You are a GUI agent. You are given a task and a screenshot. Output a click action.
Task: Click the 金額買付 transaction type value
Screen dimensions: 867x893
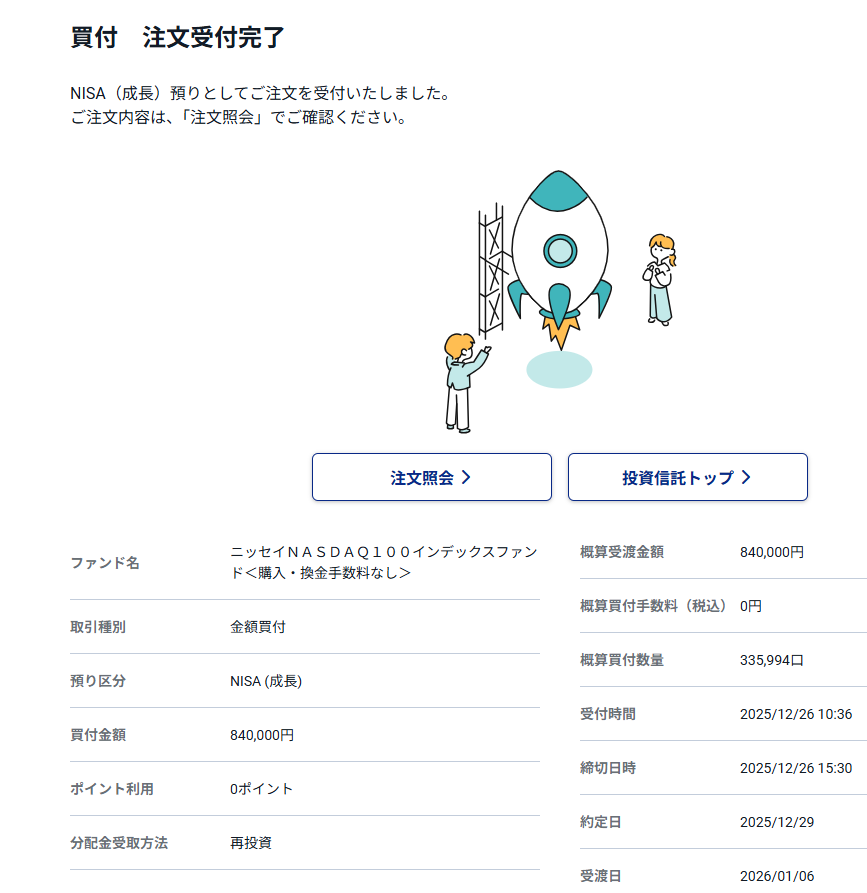tap(258, 627)
